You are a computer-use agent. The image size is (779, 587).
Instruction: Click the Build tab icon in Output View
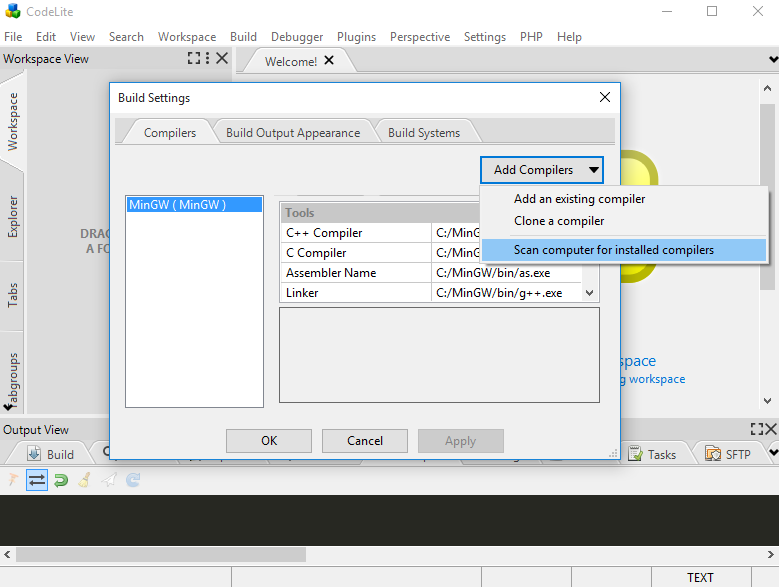coord(34,453)
